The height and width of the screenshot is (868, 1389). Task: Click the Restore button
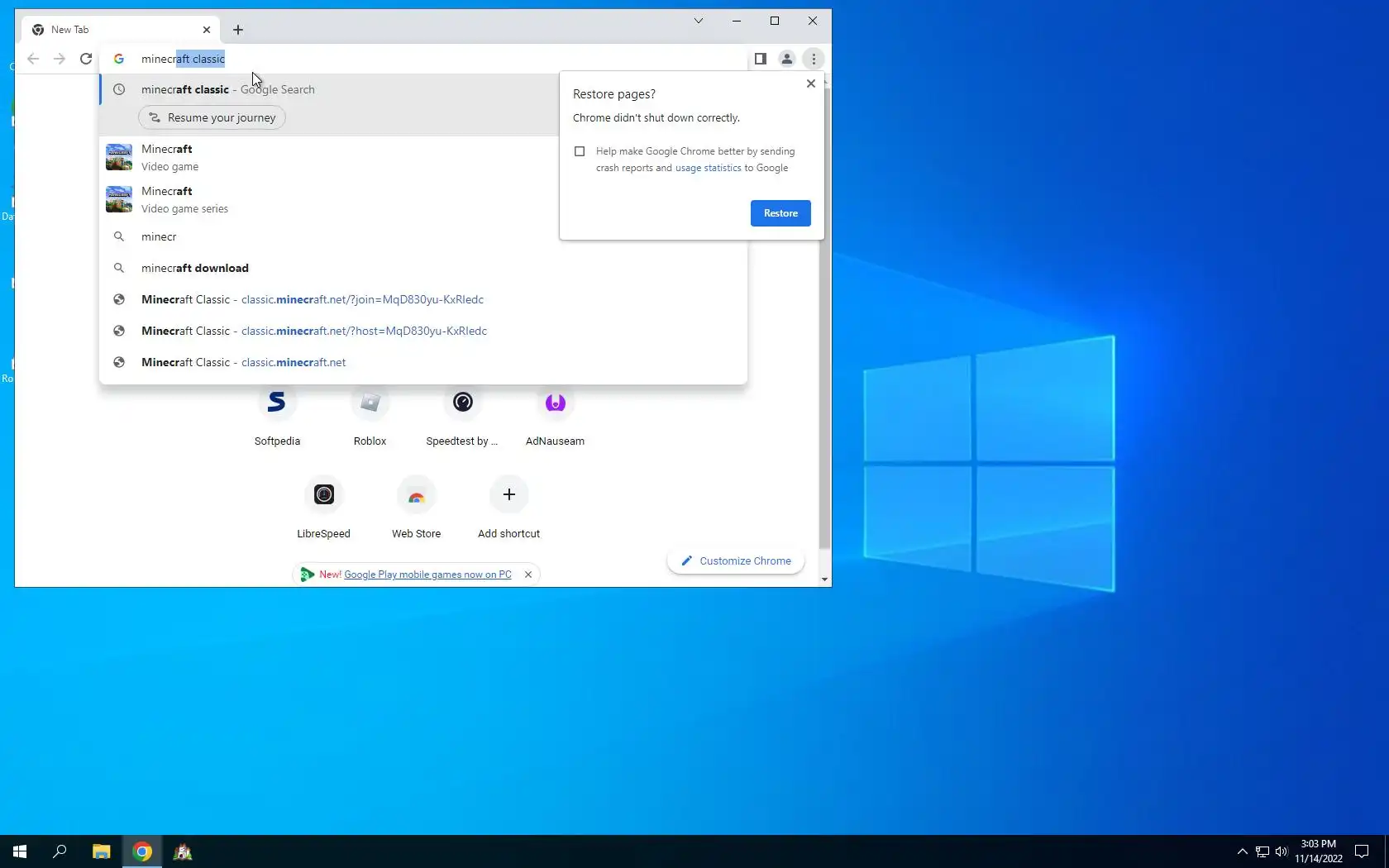point(780,213)
